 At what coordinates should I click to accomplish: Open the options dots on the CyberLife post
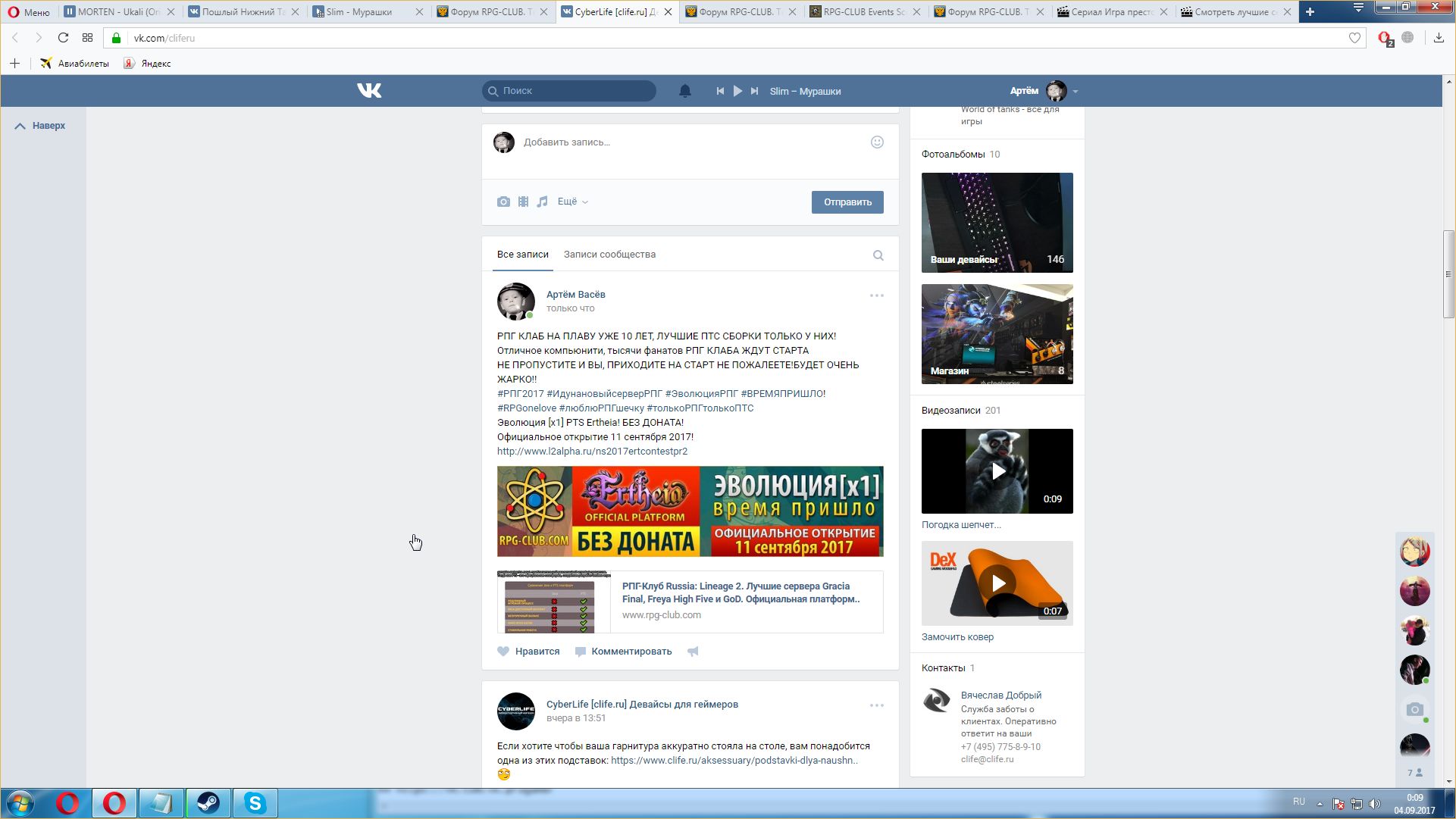click(x=877, y=705)
